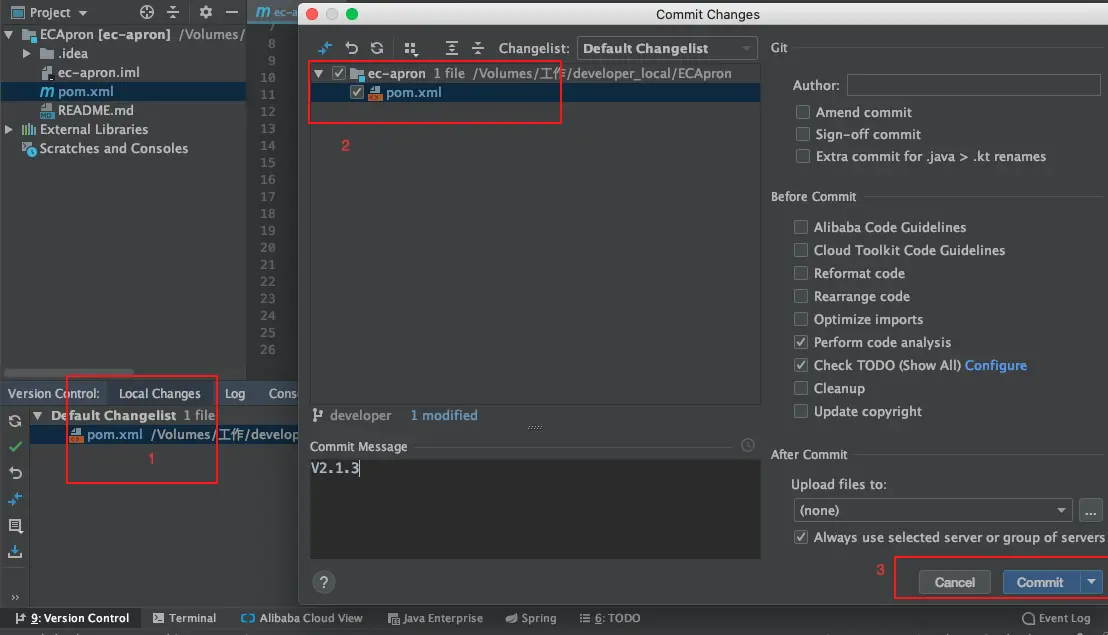
Task: Open the Default Changelist dropdown
Action: pyautogui.click(x=667, y=48)
